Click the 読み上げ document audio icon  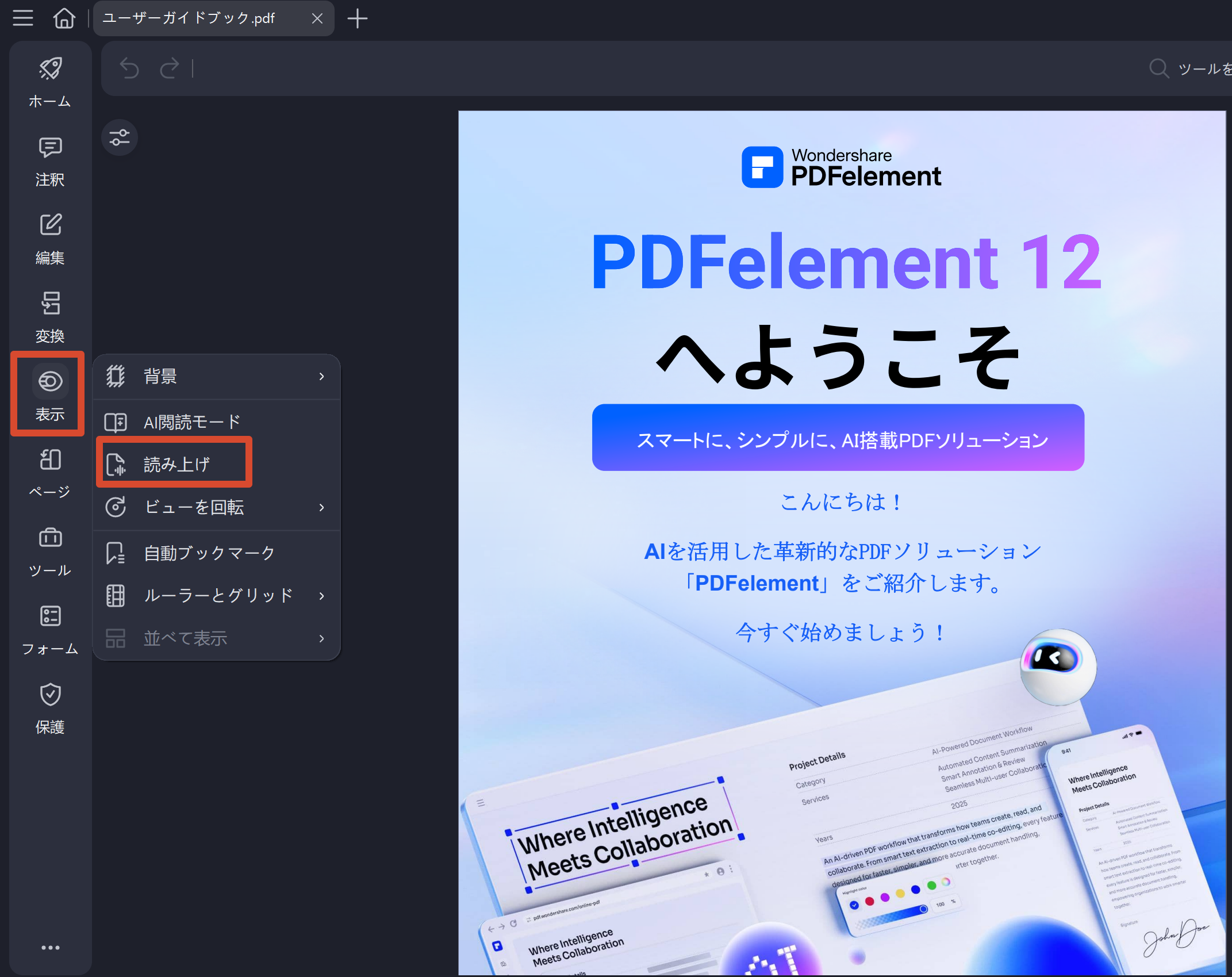(x=116, y=464)
